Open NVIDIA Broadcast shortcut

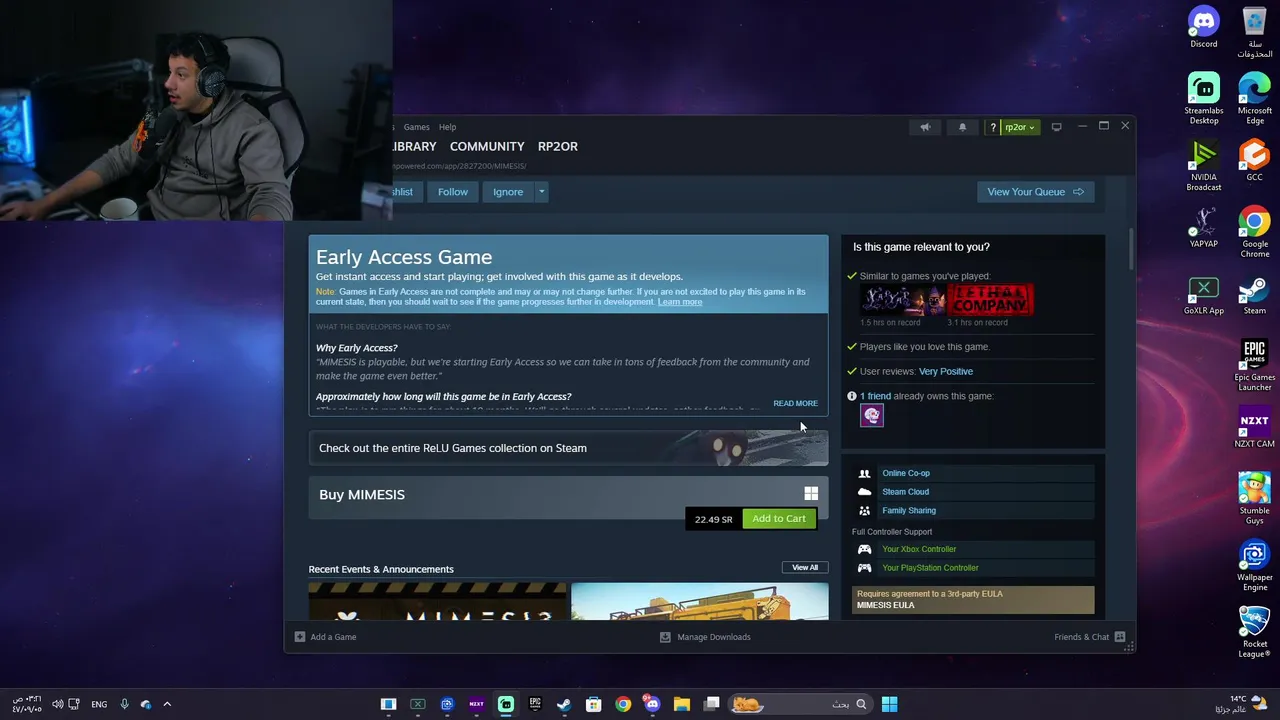click(1204, 166)
